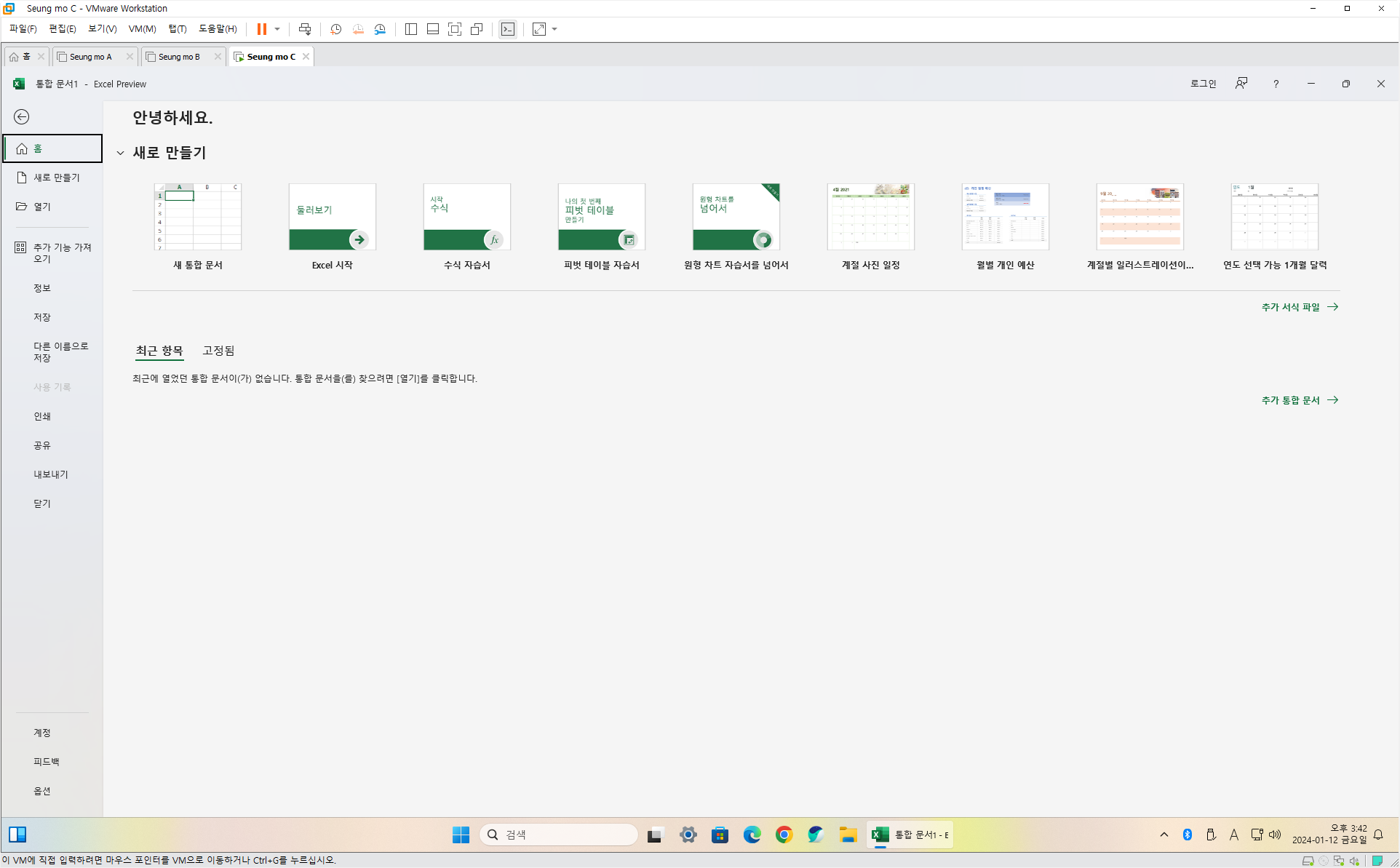1400x868 pixels.
Task: Open VMware console view icon
Action: click(x=508, y=29)
